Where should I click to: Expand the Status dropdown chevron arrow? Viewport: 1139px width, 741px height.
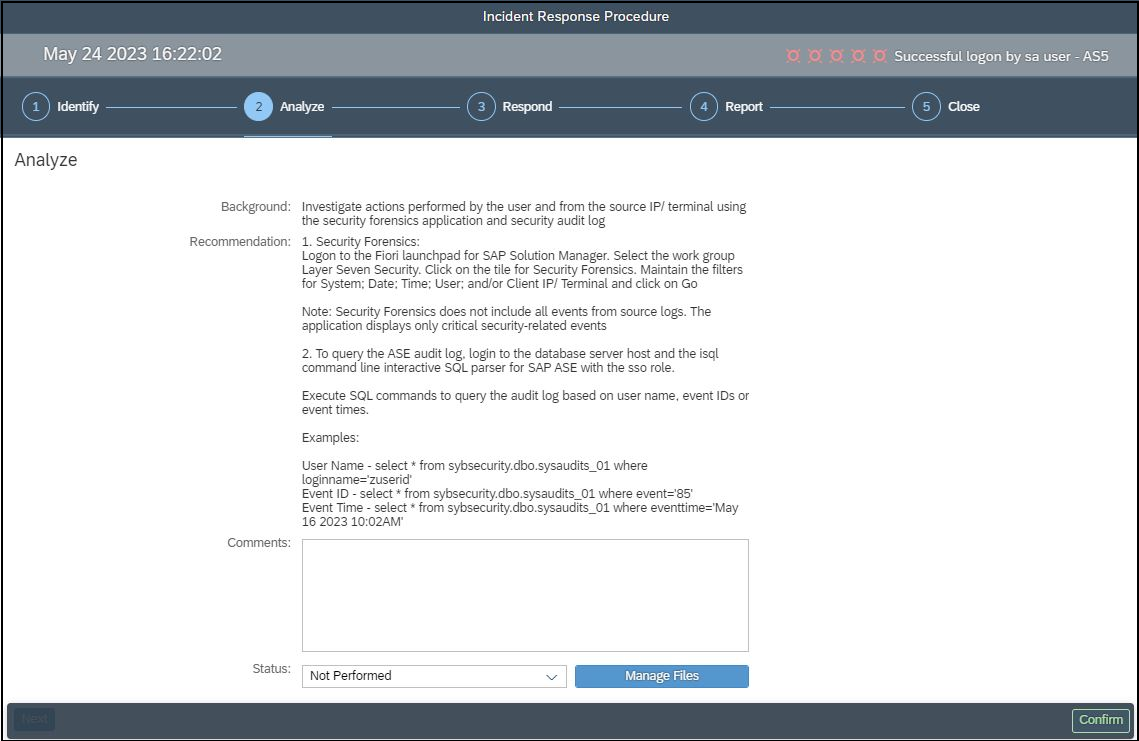click(552, 677)
